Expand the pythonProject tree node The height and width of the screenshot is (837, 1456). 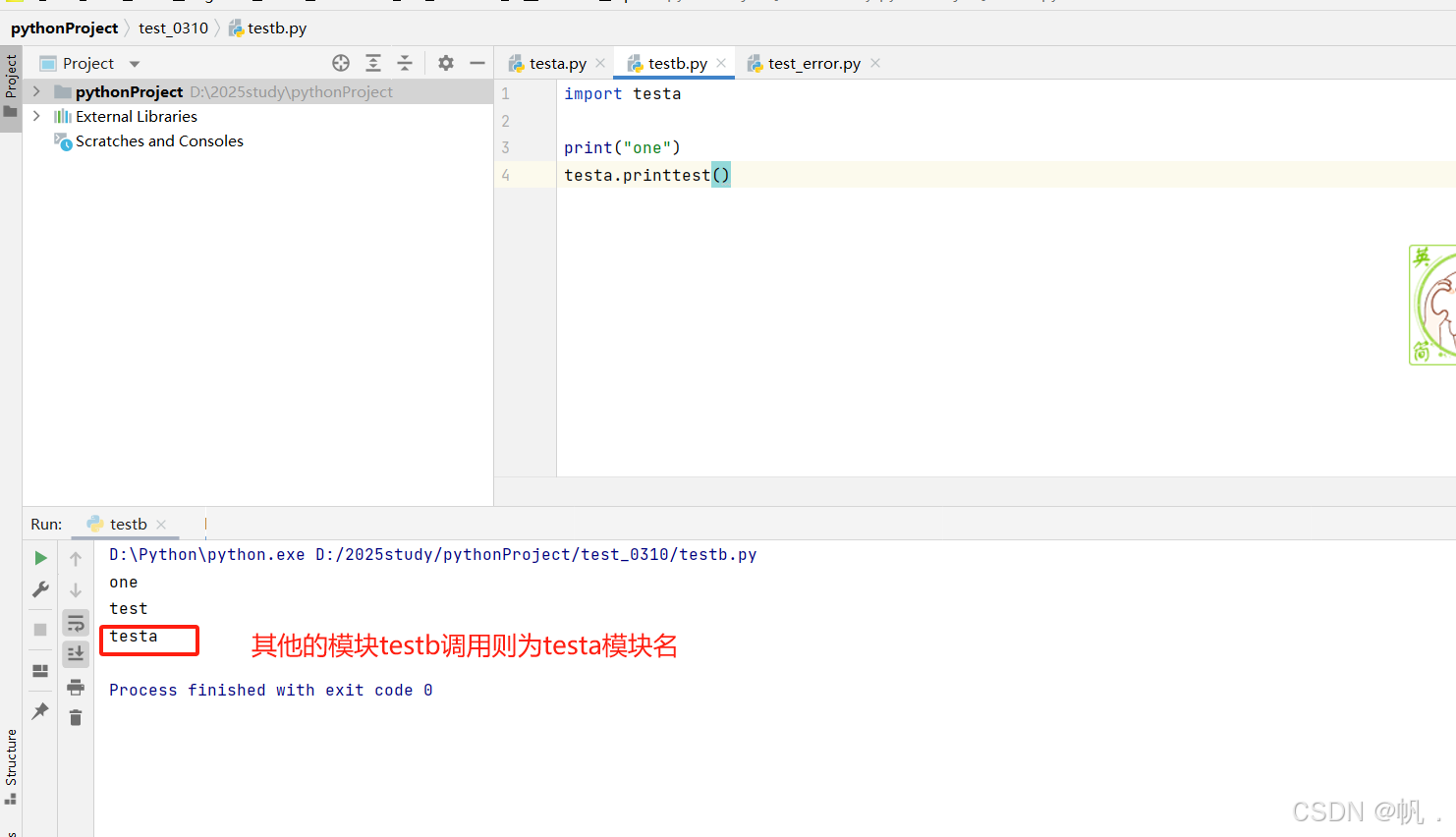[36, 90]
